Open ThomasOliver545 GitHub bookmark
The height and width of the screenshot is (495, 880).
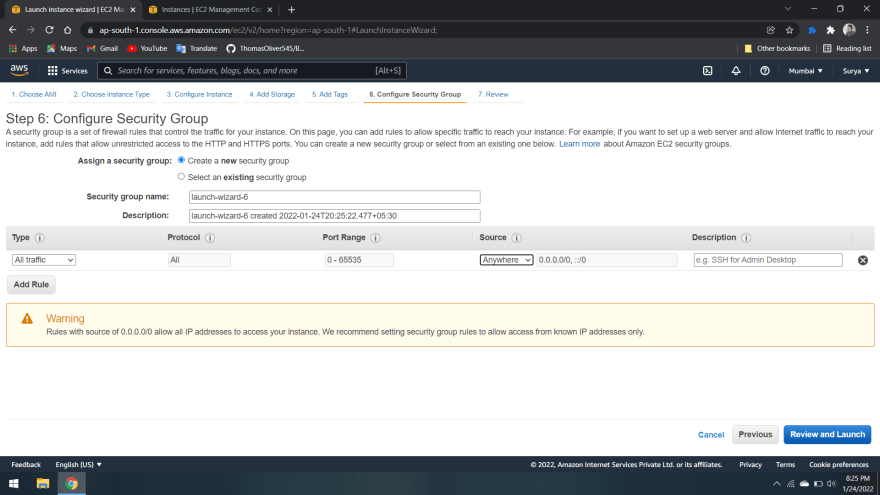[265, 48]
